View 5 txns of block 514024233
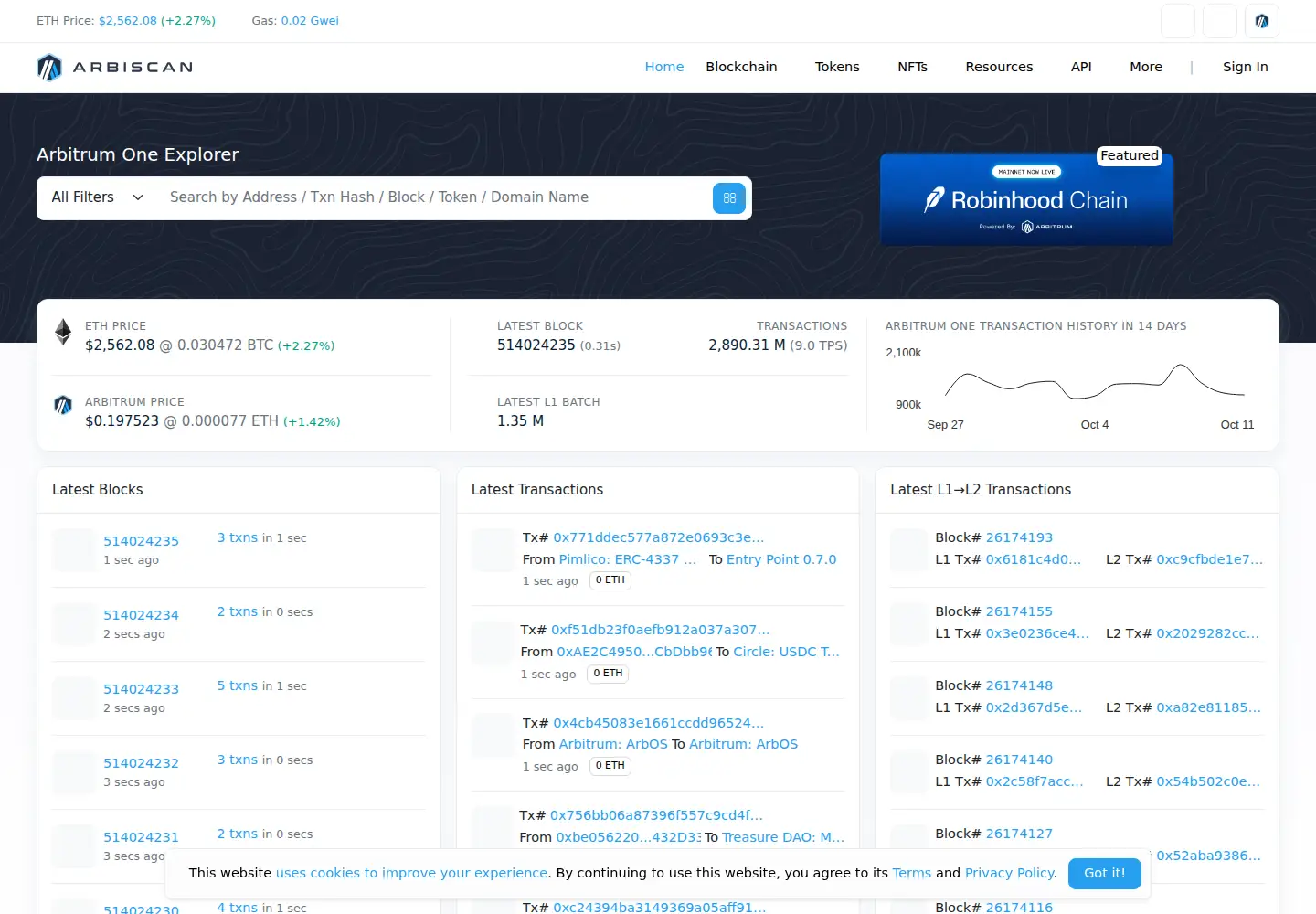This screenshot has width=1316, height=914. click(x=238, y=685)
